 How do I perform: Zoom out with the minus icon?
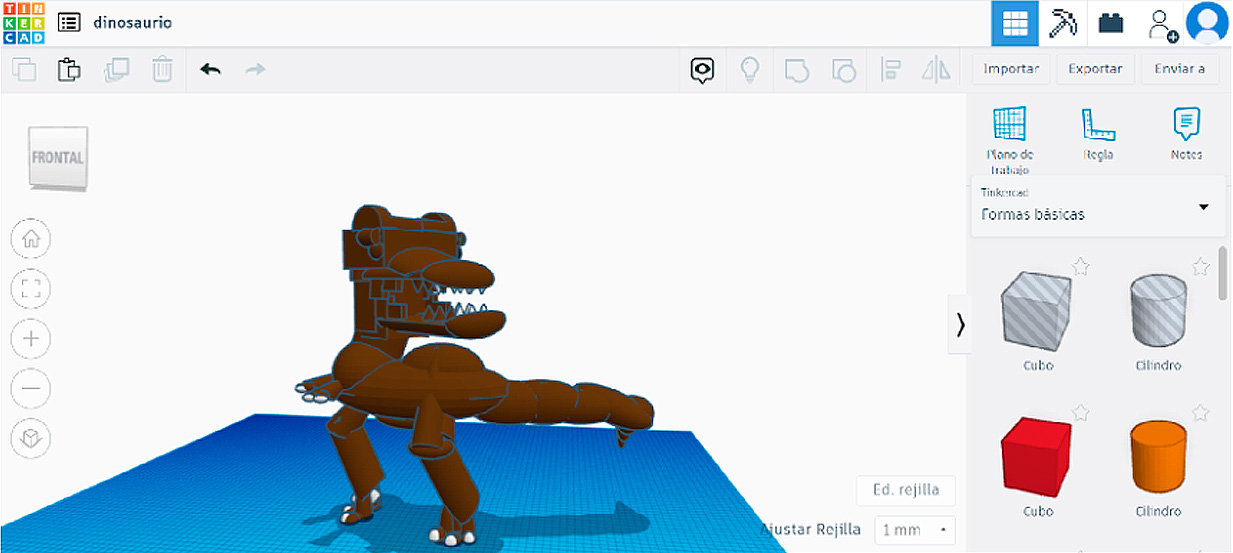[x=31, y=388]
